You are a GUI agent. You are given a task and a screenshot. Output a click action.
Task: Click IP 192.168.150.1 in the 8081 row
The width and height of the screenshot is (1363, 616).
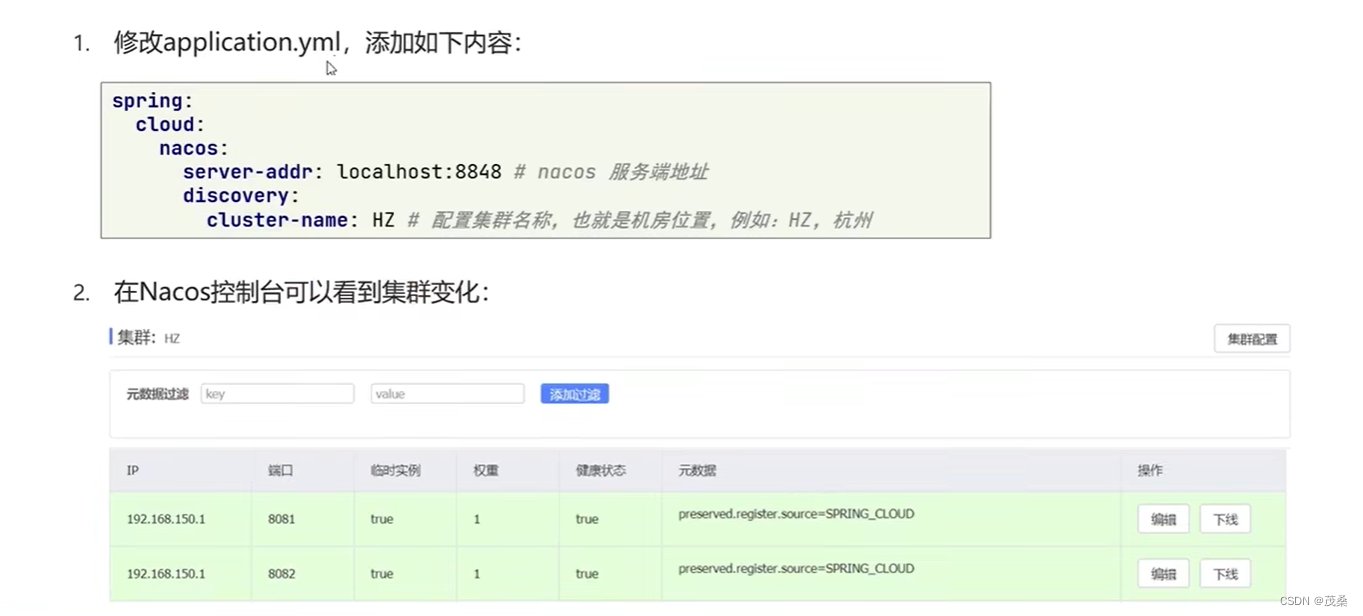tap(166, 519)
